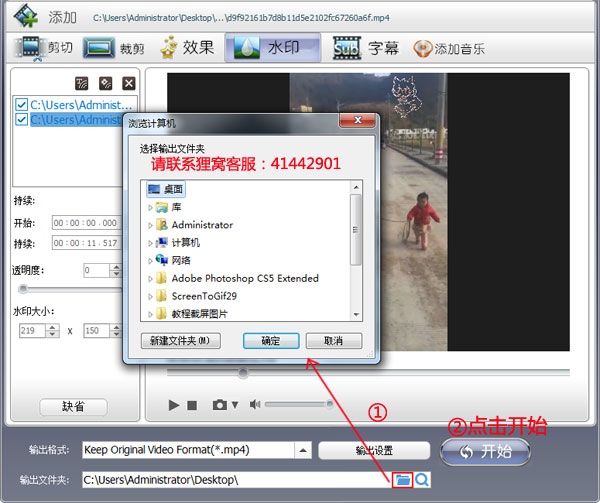Click the 开始 start time field

coord(86,223)
